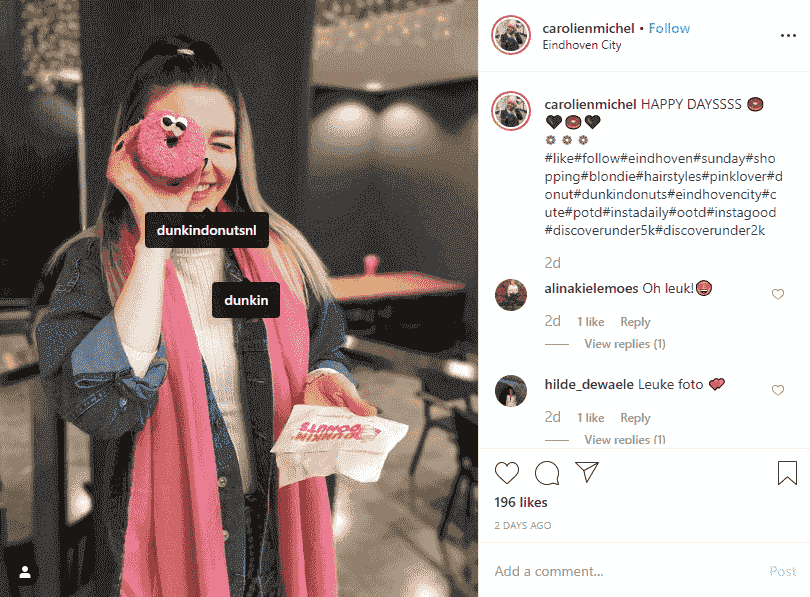The image size is (810, 597).
Task: Open the Eindhoven City location link
Action: tap(582, 45)
